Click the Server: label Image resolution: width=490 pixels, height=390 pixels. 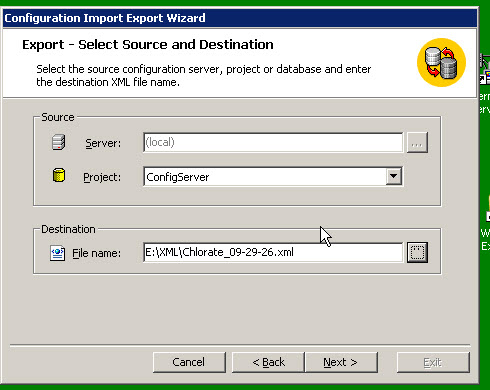(103, 143)
